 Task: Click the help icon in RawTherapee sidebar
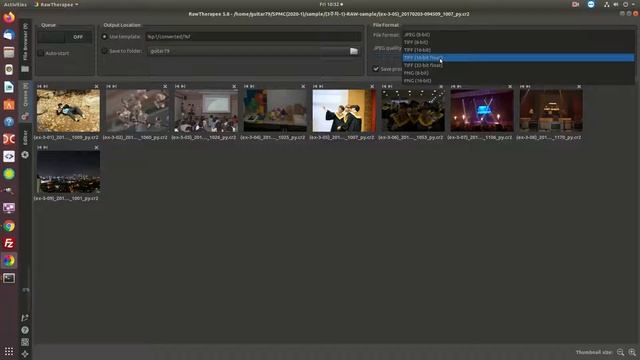(x=25, y=330)
